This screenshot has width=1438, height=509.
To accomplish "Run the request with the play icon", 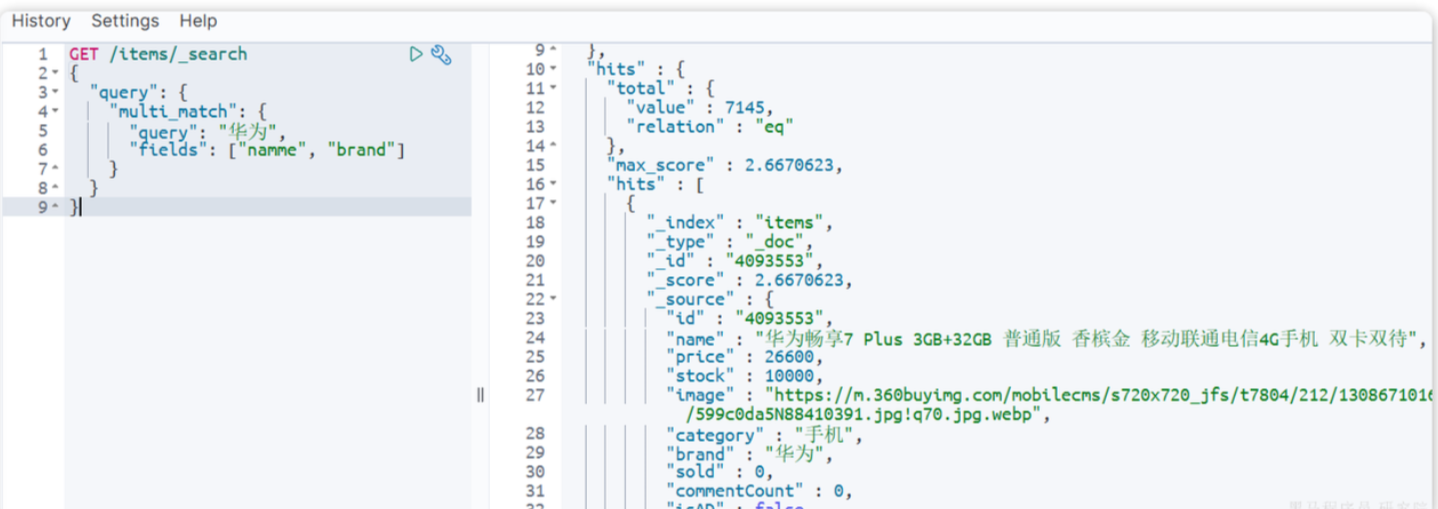I will 416,54.
